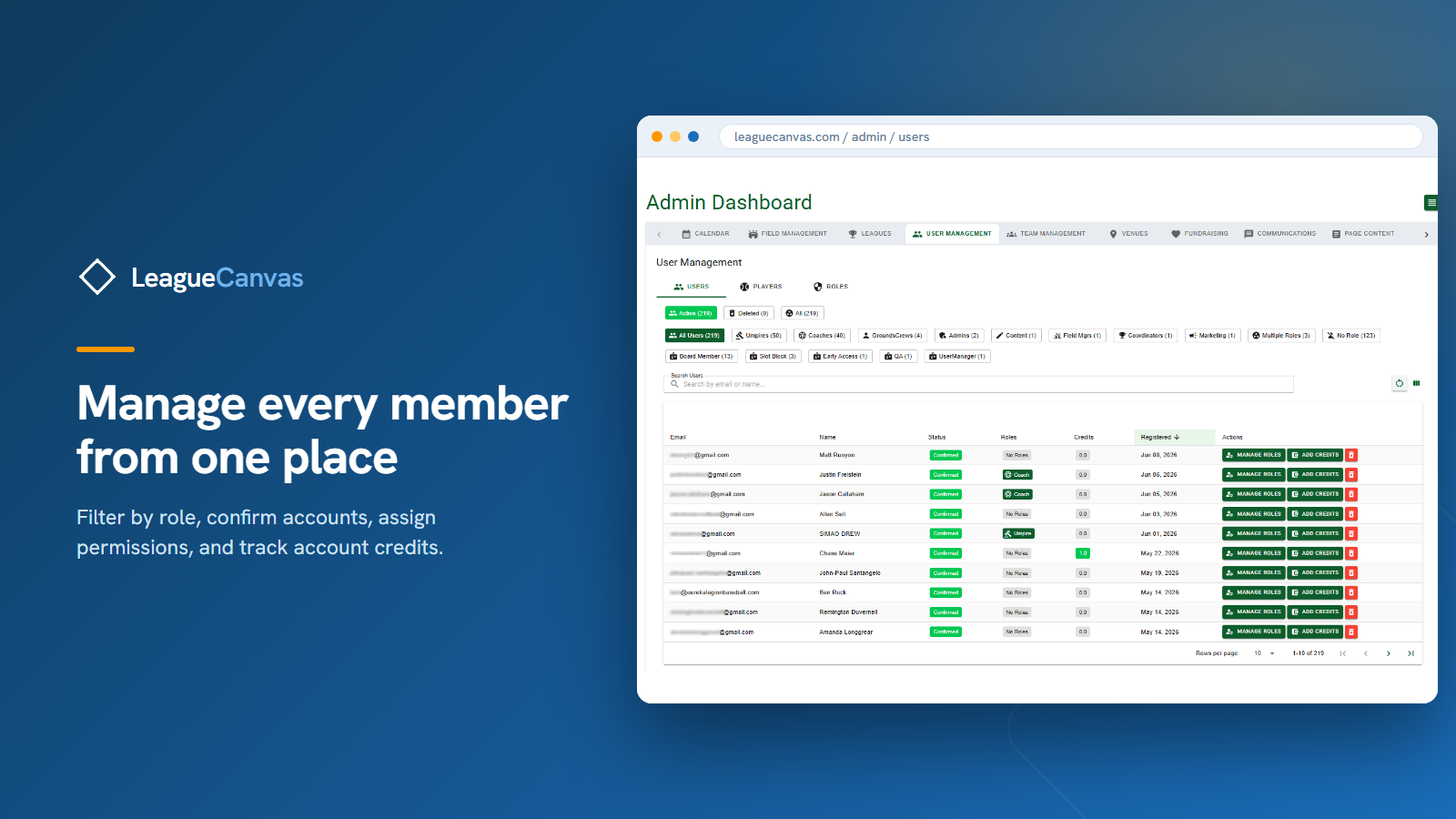1456x819 pixels.
Task: Delete user Jason Callaham with trash icon
Action: click(x=1351, y=494)
